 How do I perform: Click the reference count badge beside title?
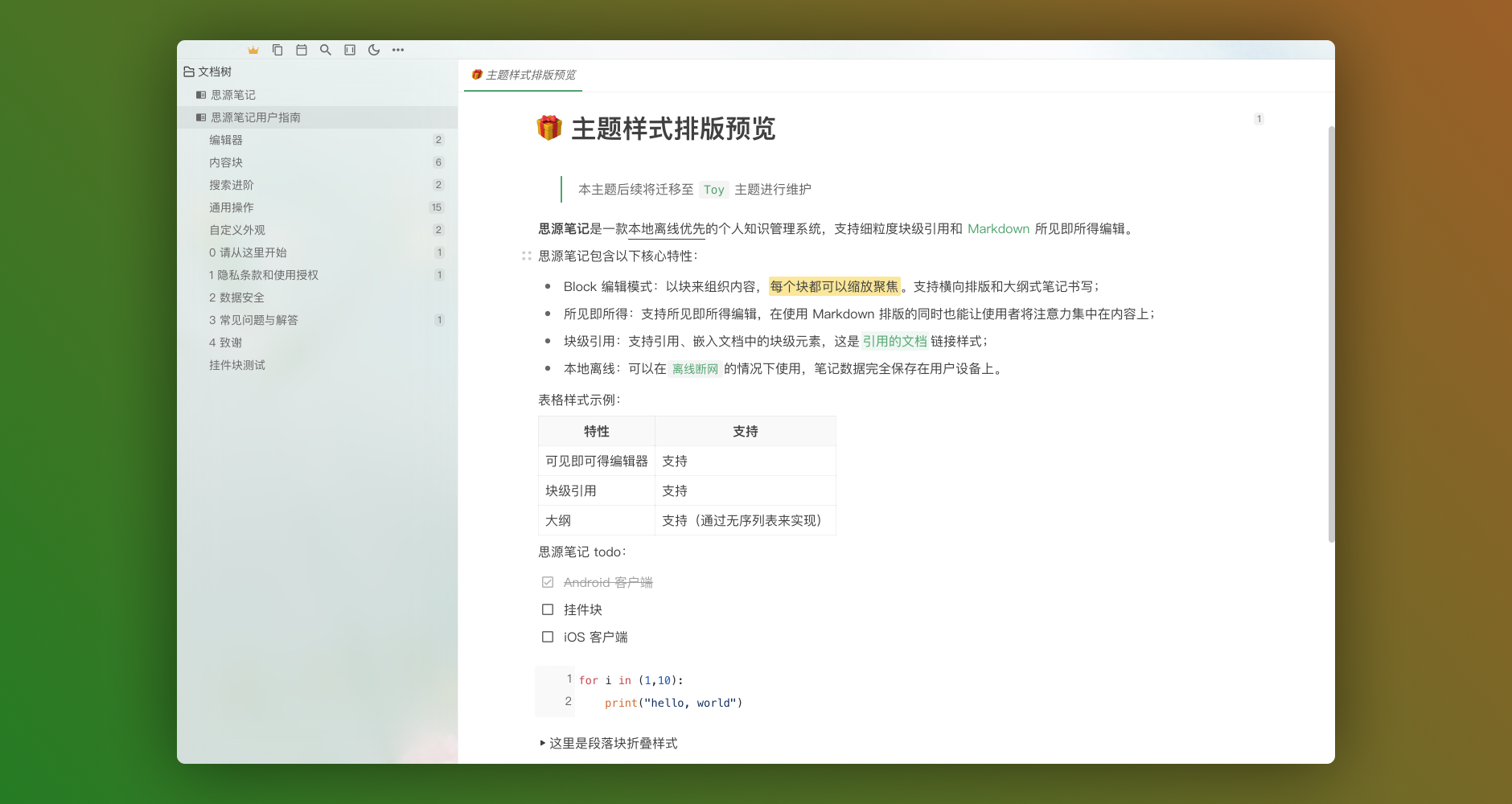[1259, 119]
